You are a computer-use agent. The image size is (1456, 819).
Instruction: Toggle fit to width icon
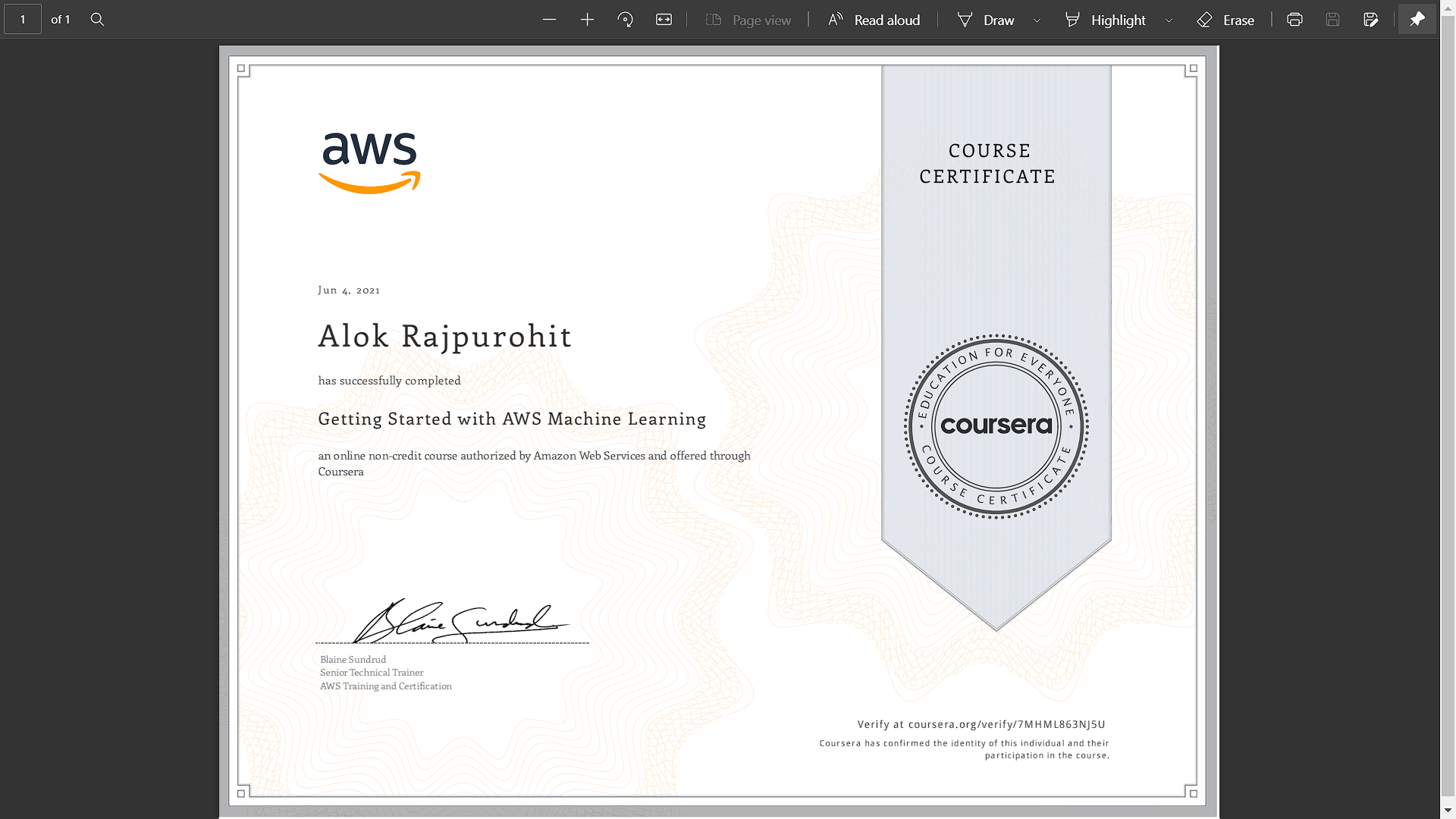pos(664,20)
